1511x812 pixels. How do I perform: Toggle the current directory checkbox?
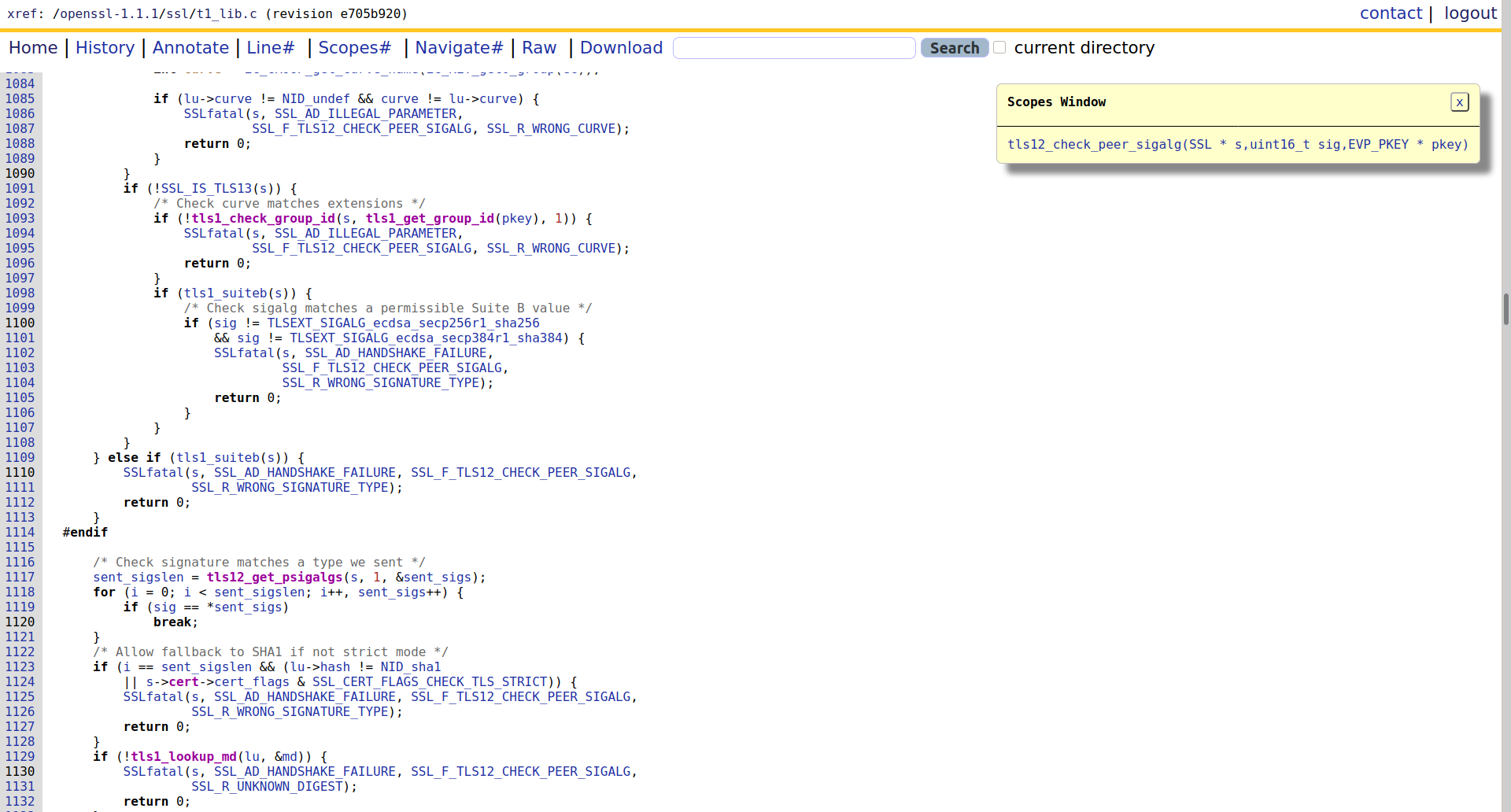[999, 48]
